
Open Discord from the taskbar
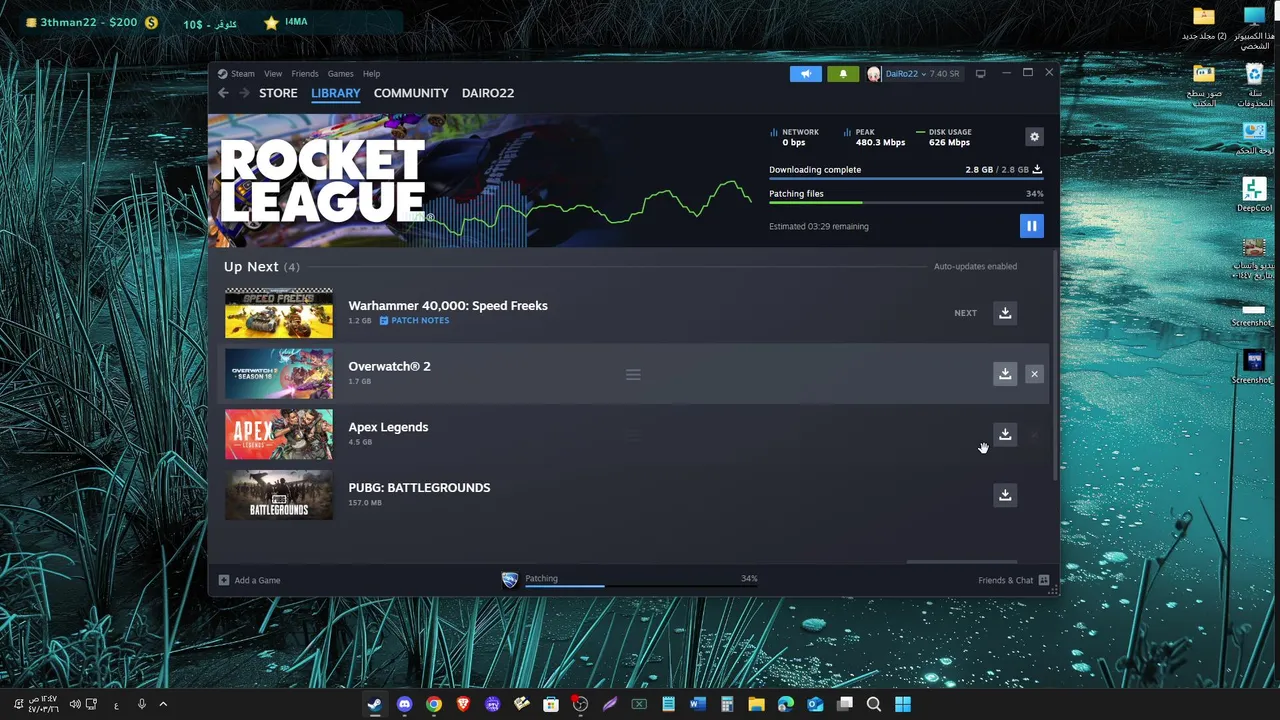click(404, 704)
